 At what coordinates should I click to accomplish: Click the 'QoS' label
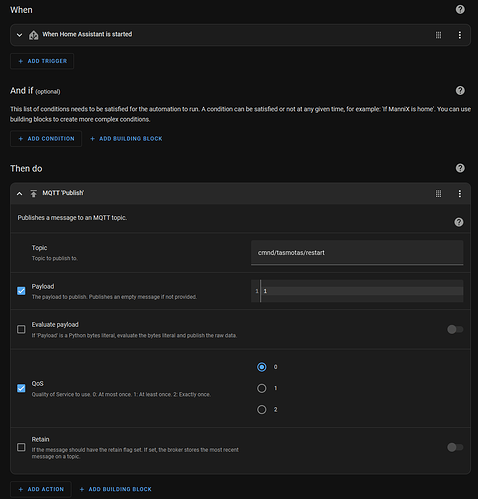(37, 384)
